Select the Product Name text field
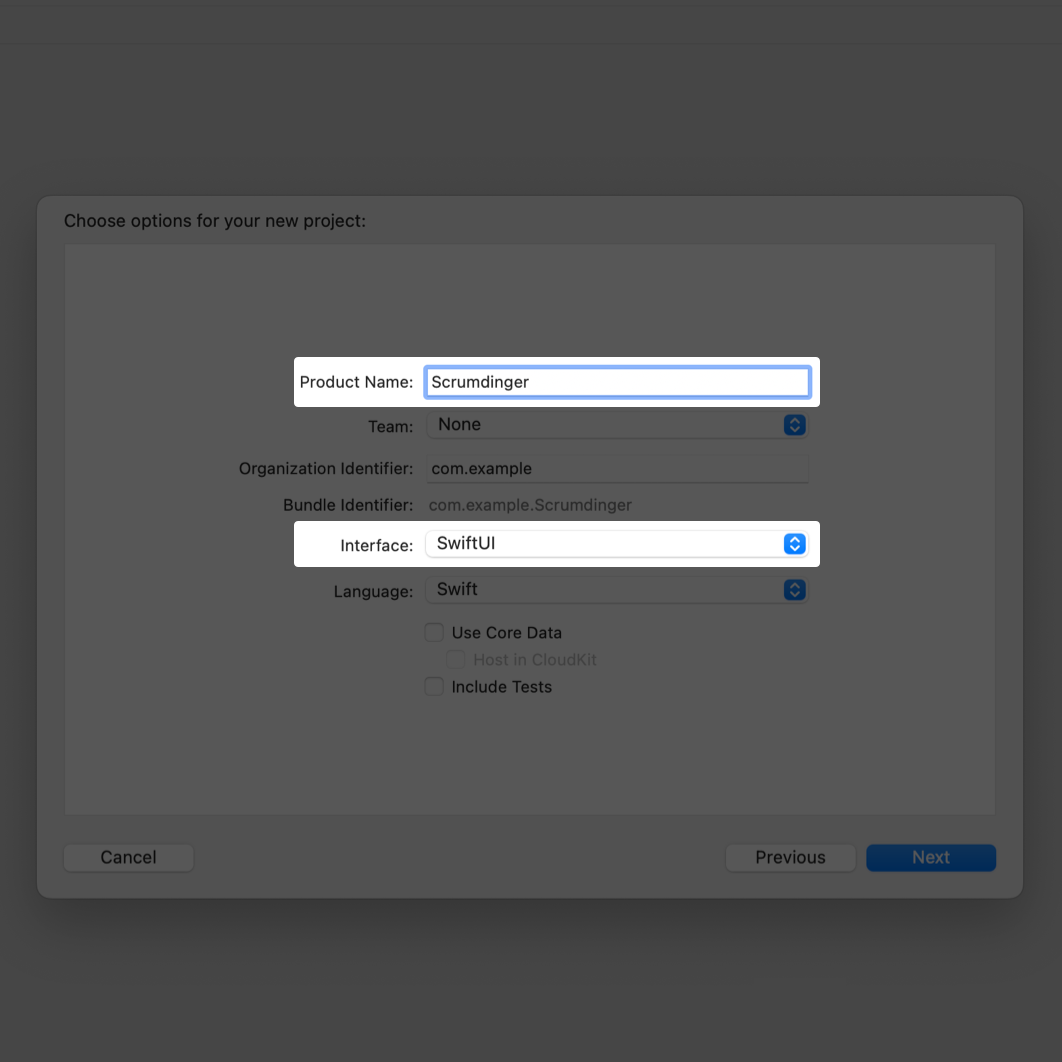The height and width of the screenshot is (1062, 1062). (x=618, y=381)
